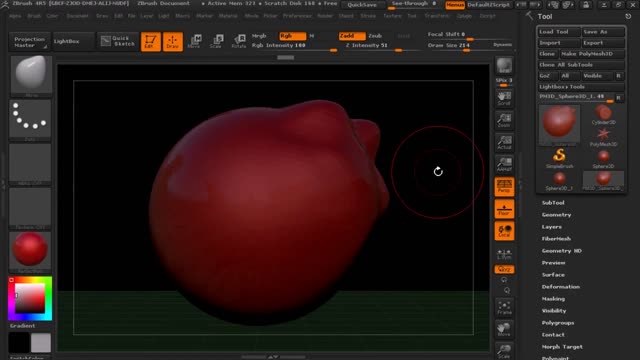The image size is (640, 360).
Task: Select the Sphere3D tool
Action: click(603, 159)
